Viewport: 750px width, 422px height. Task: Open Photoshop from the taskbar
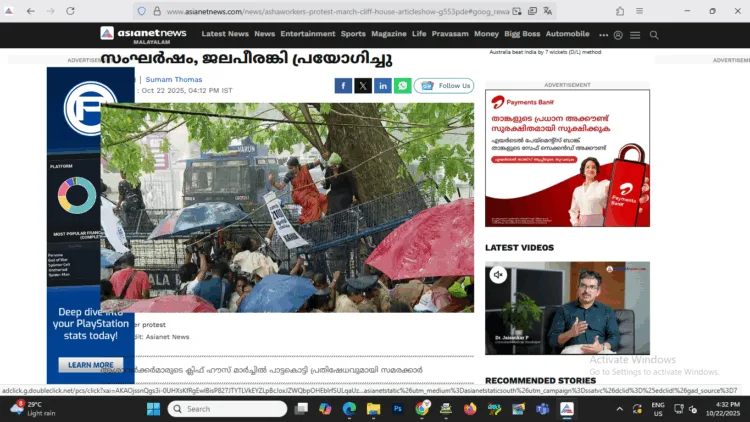point(397,409)
